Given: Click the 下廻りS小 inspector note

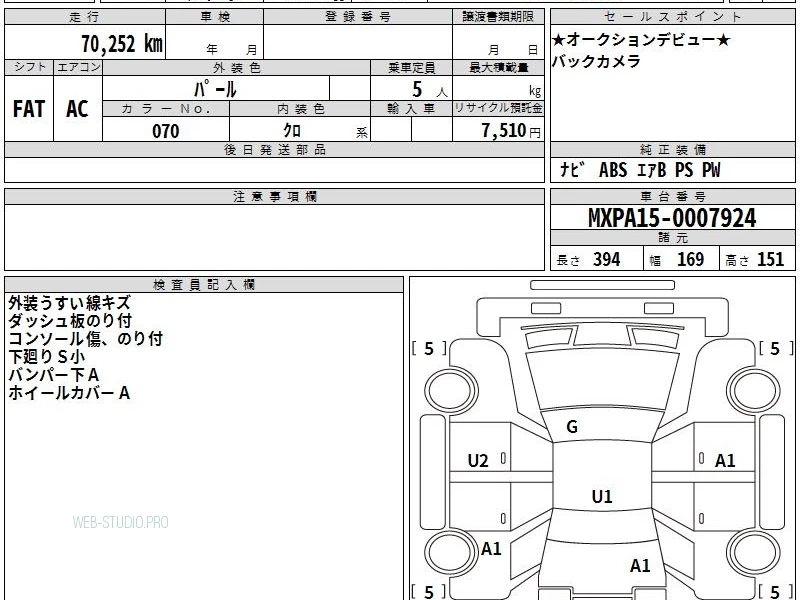Looking at the screenshot, I should (46, 357).
